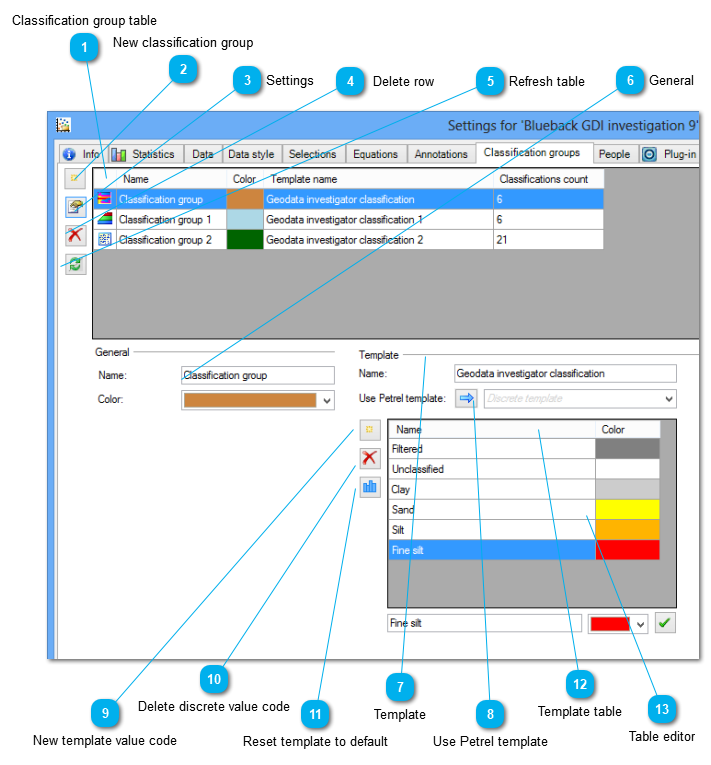Viewport: 711px width, 765px height.
Task: Click the General Name input field
Action: coord(258,375)
